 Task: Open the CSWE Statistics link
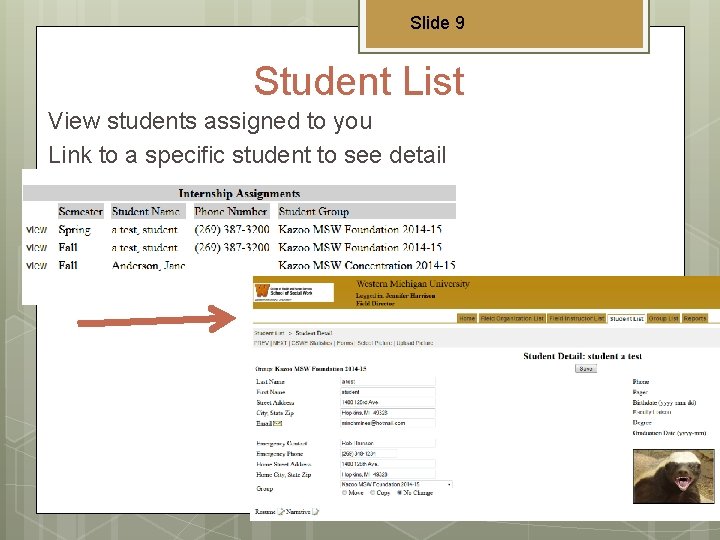311,343
